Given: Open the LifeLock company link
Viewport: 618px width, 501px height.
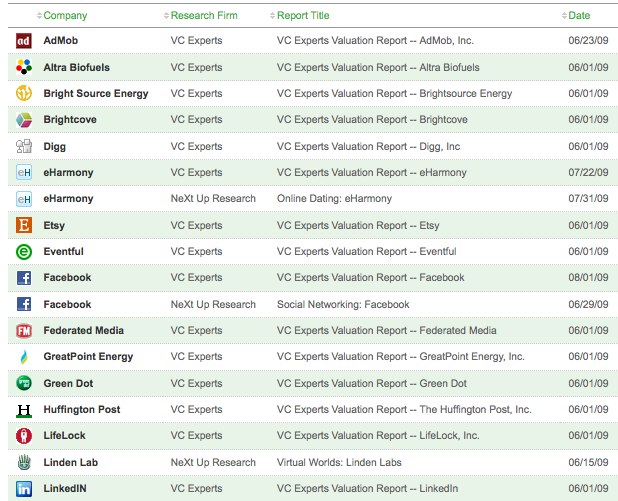Looking at the screenshot, I should click(64, 436).
